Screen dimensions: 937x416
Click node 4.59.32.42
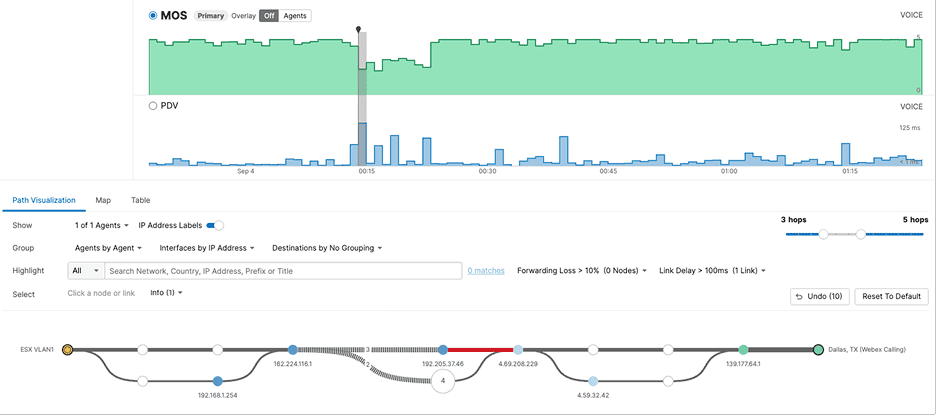(x=593, y=381)
